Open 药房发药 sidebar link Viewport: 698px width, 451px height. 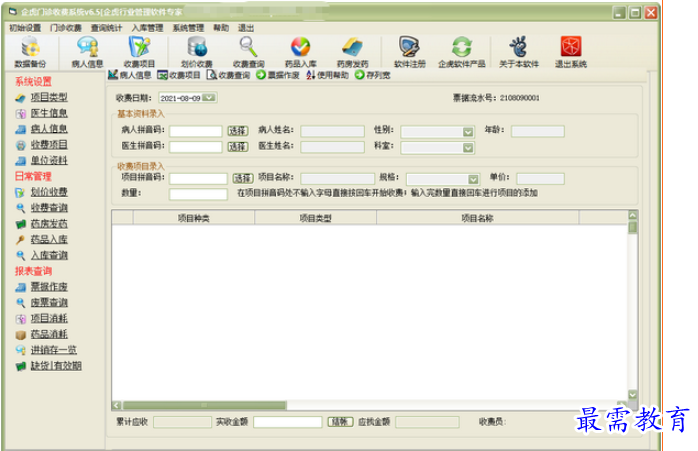(x=49, y=224)
